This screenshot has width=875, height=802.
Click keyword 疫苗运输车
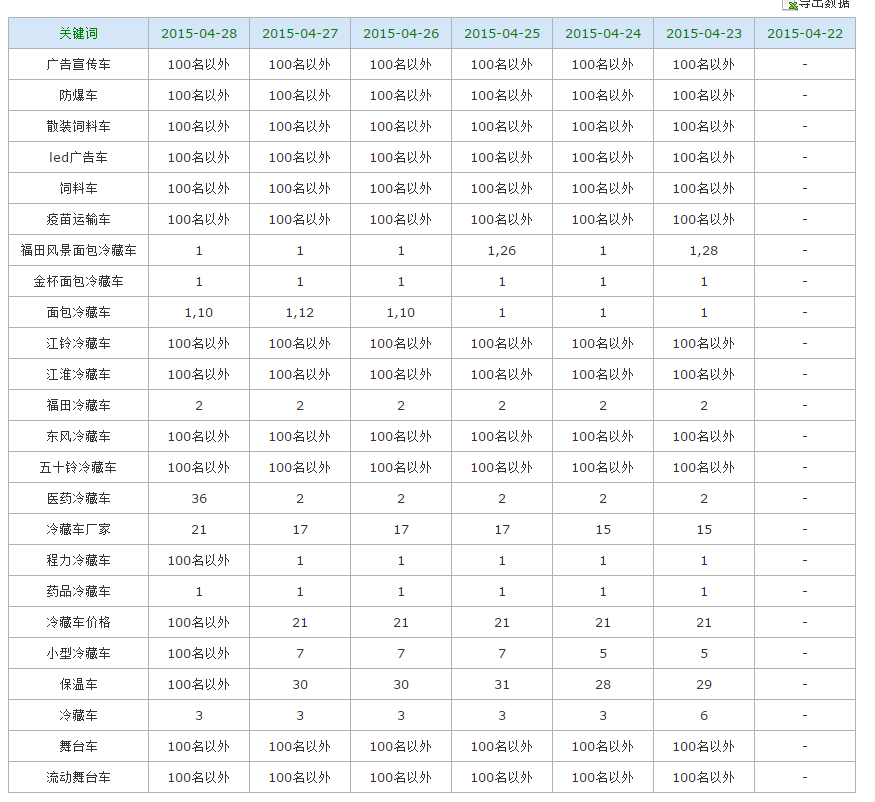click(79, 219)
